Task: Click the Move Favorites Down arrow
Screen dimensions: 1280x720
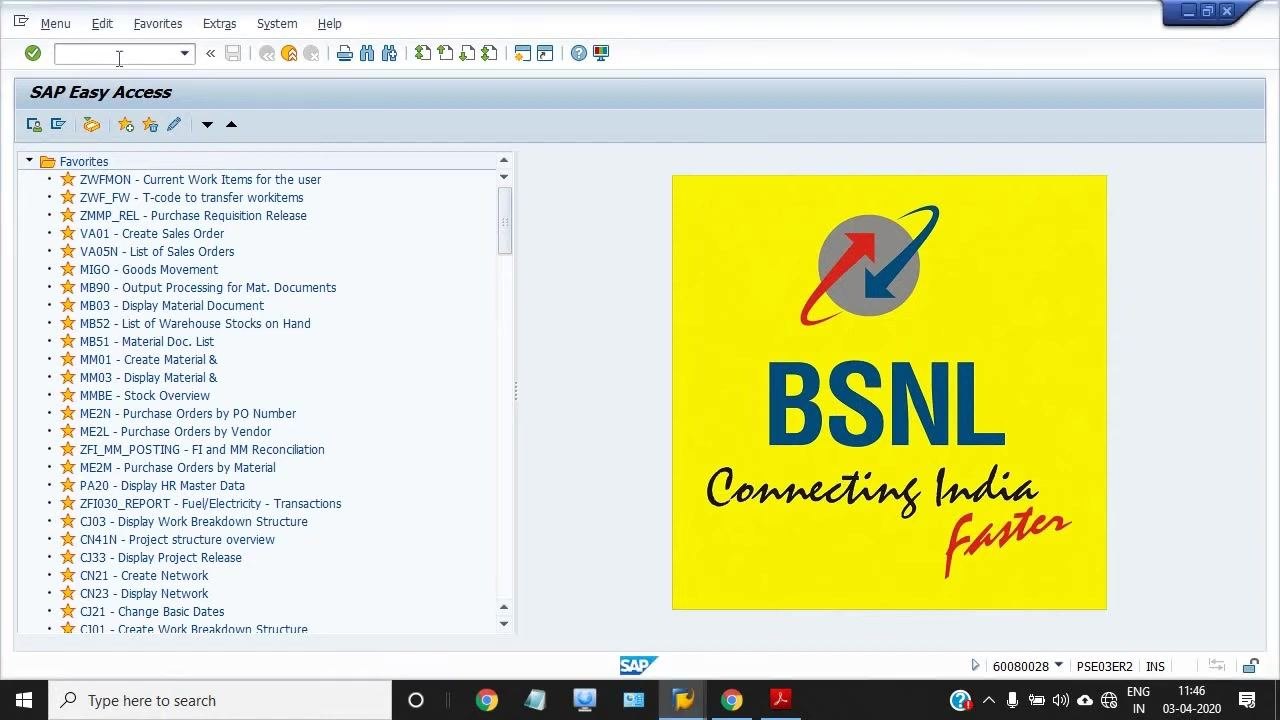Action: pyautogui.click(x=207, y=124)
